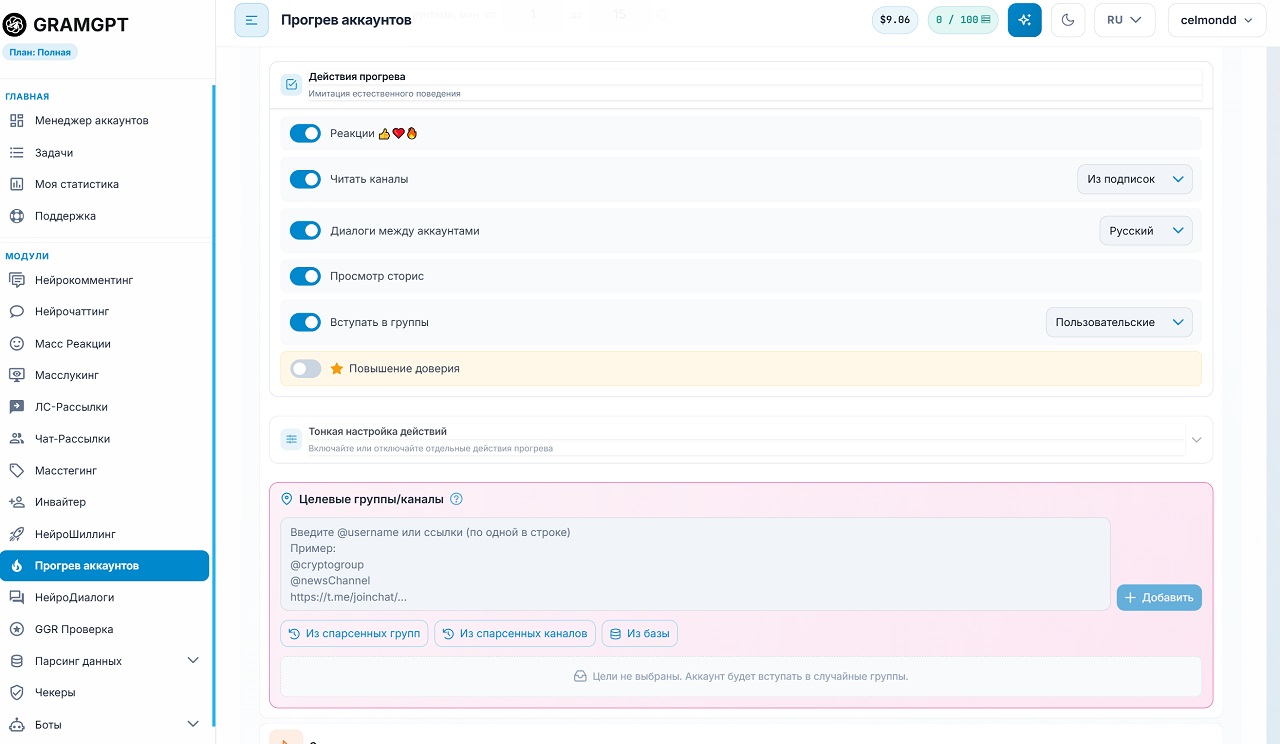The image size is (1280, 744).
Task: Collapse the sidebar with the menu icon
Action: [252, 20]
